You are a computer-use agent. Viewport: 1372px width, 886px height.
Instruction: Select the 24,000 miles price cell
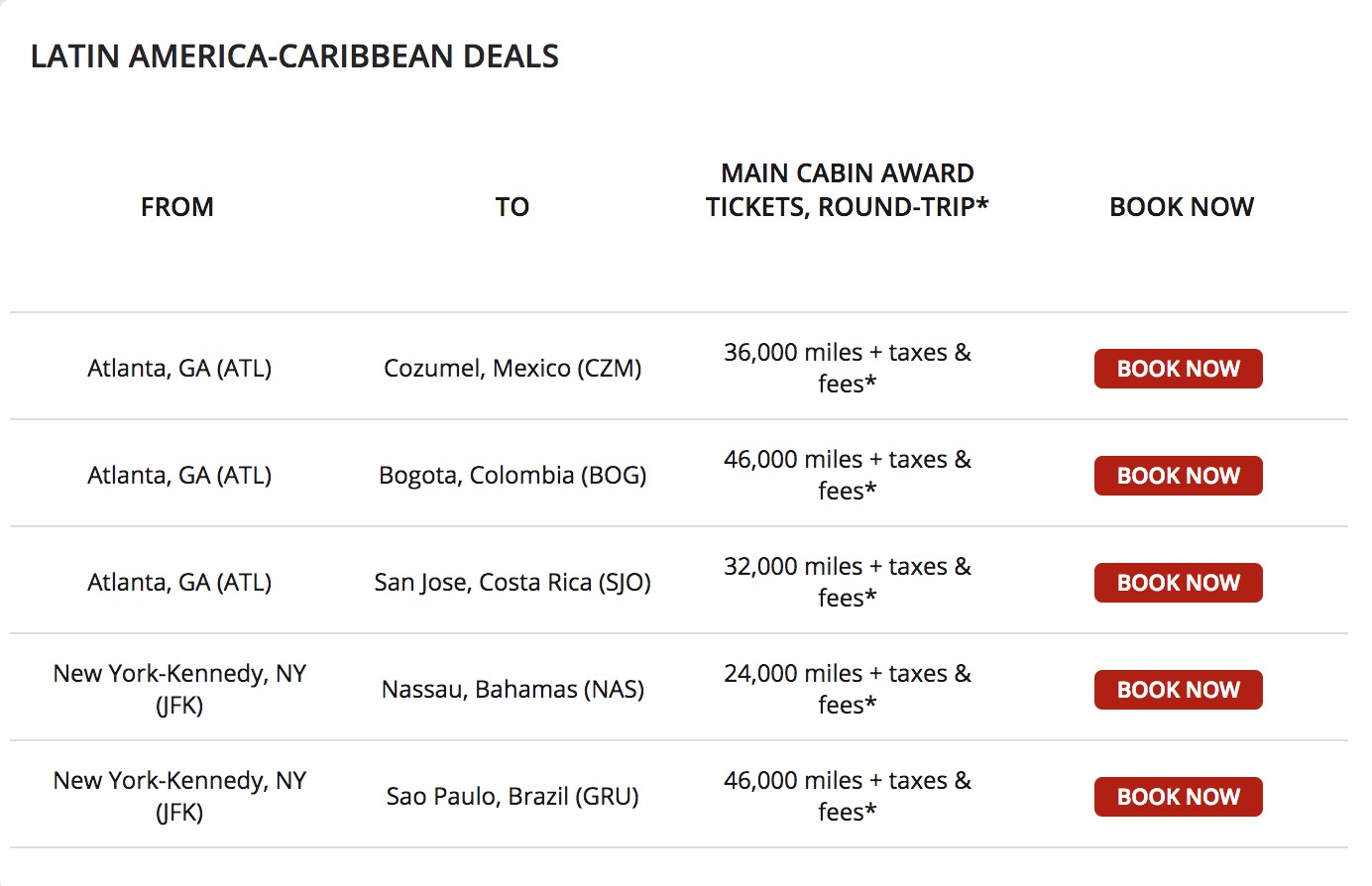[847, 689]
